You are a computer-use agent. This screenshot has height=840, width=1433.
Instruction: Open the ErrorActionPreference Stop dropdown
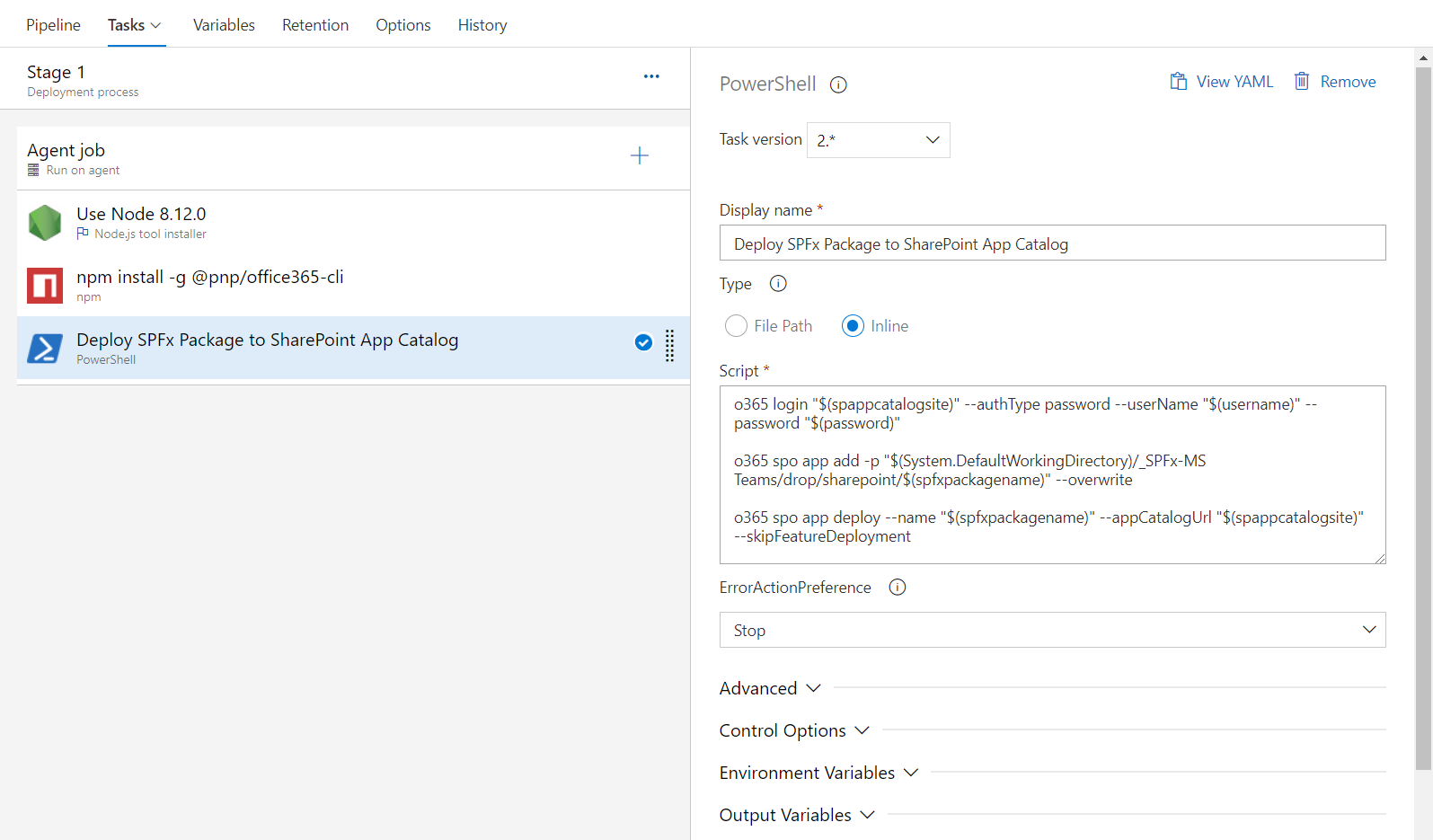(1052, 630)
